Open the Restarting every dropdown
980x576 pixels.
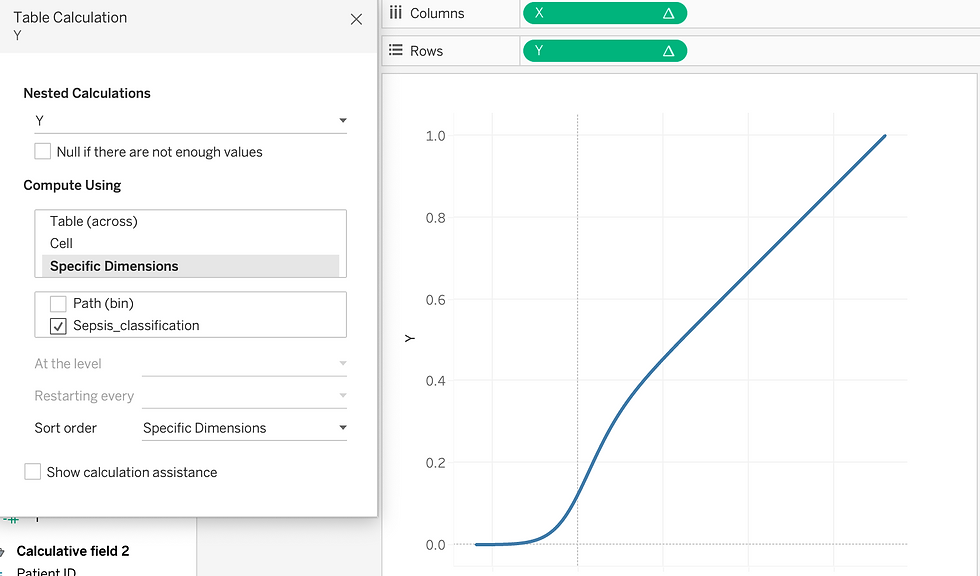[x=244, y=396]
